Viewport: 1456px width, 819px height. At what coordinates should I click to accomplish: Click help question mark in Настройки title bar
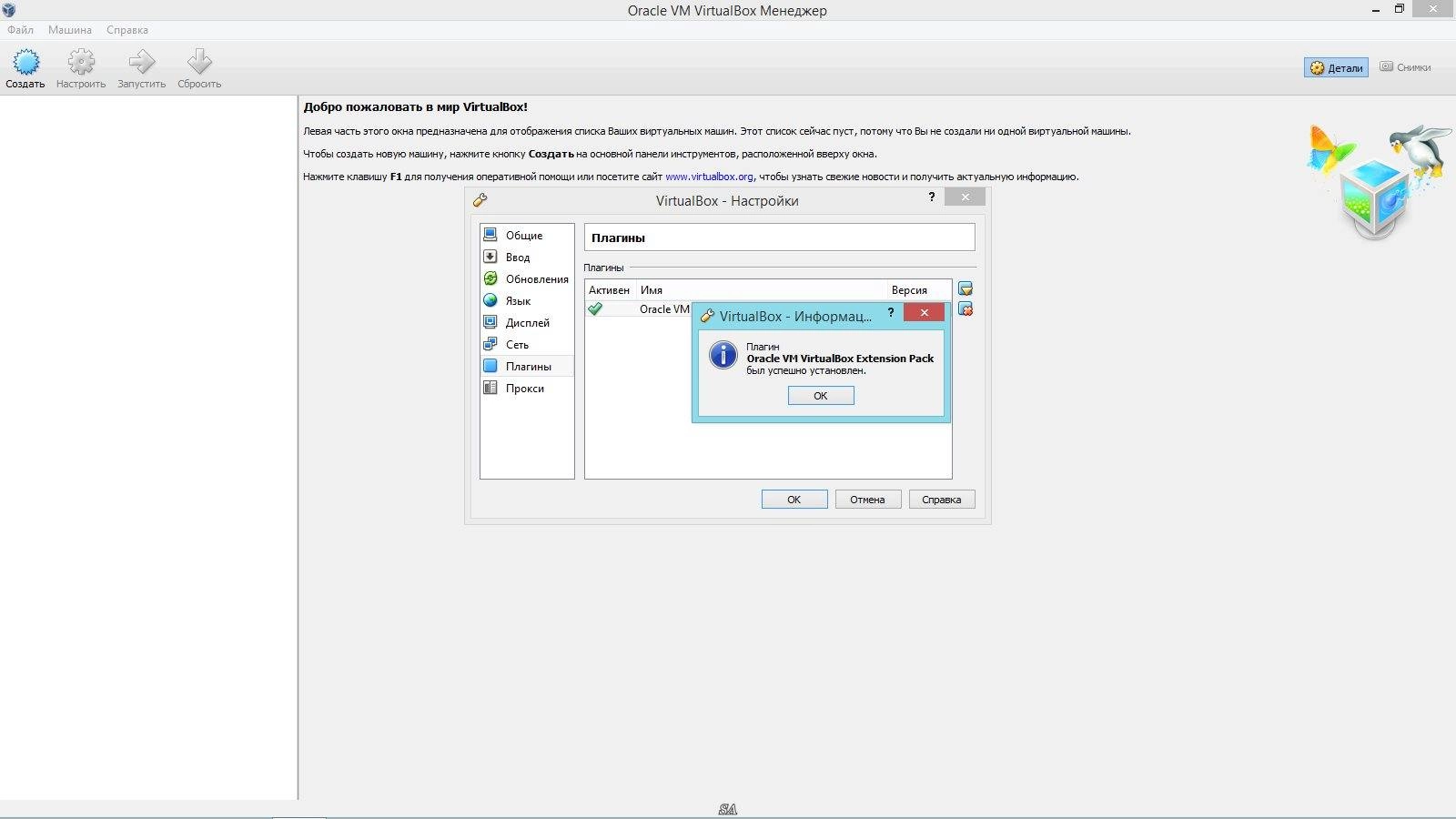[x=932, y=197]
